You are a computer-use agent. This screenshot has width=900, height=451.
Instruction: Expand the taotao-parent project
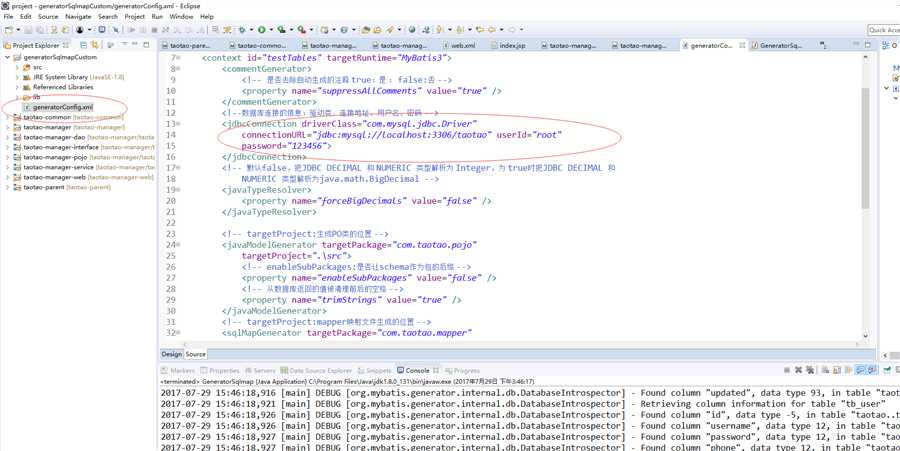coord(7,186)
